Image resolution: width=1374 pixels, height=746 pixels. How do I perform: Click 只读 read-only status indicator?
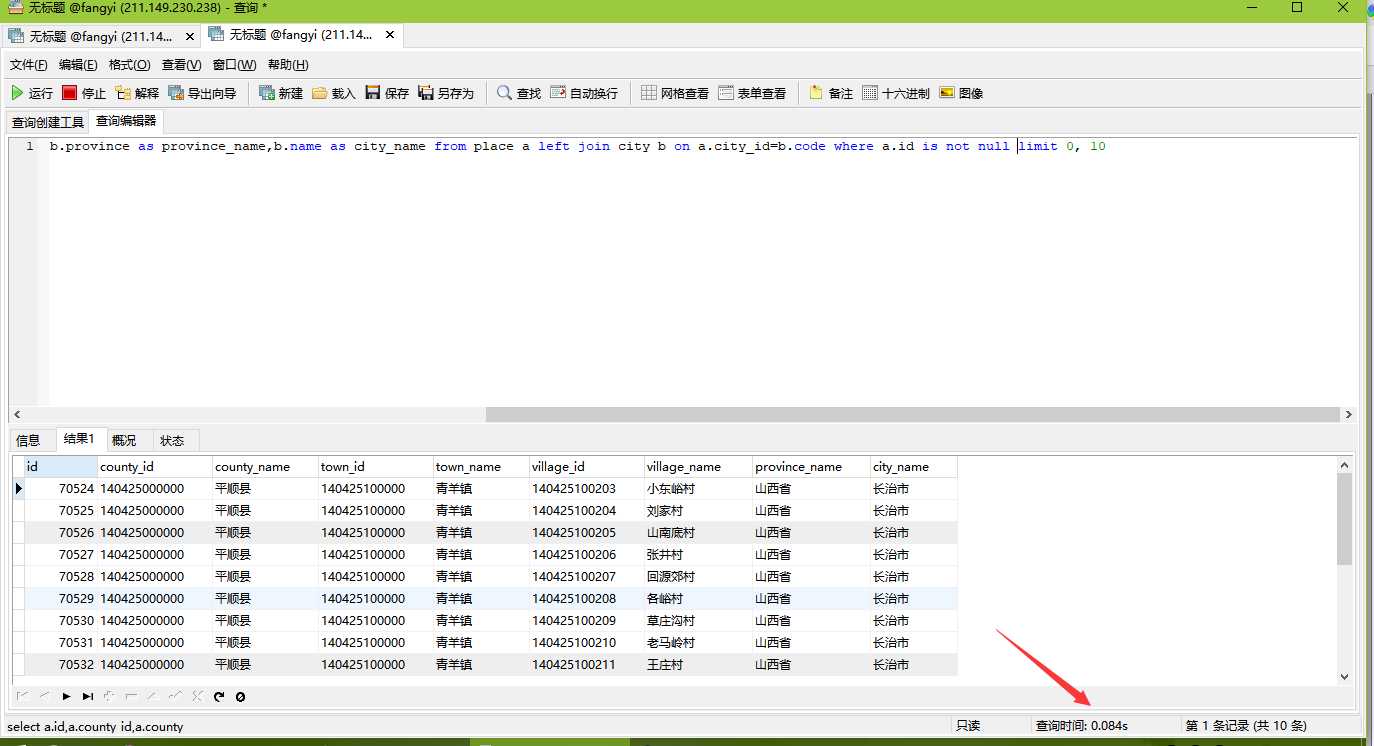click(968, 726)
